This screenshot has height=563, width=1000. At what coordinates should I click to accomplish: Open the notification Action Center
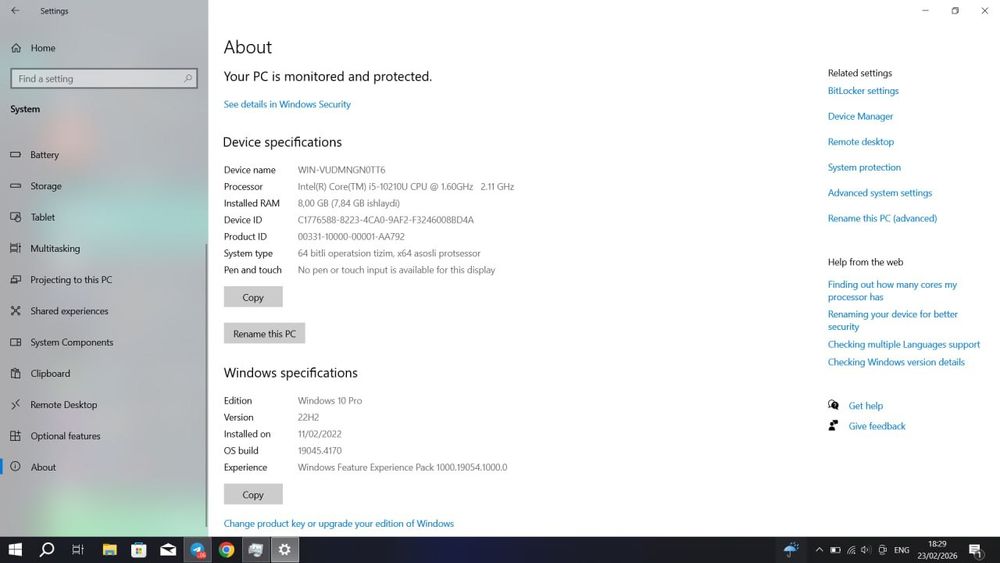click(x=976, y=550)
